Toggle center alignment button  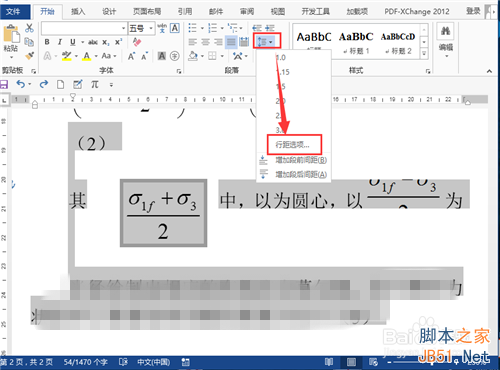pyautogui.click(x=205, y=42)
